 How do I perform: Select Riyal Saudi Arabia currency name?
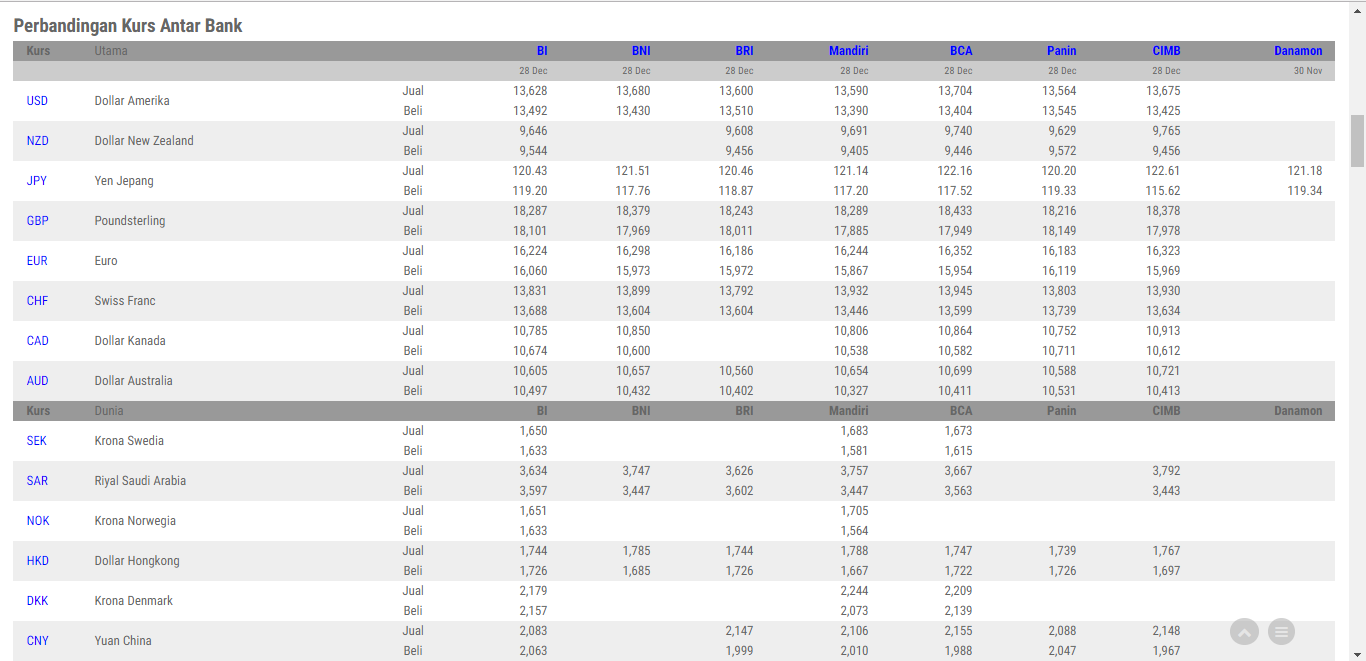pyautogui.click(x=140, y=481)
